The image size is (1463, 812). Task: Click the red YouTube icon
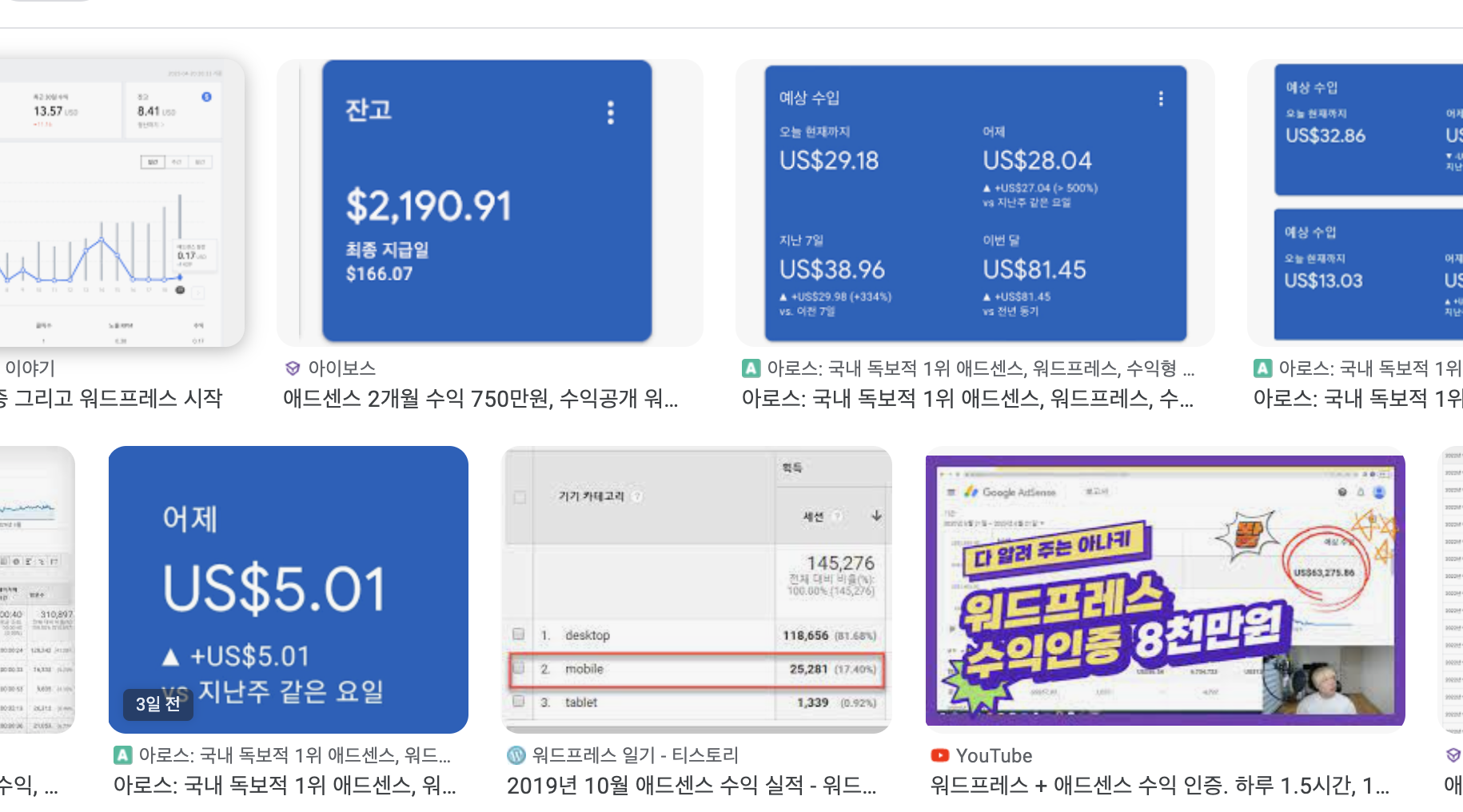click(x=940, y=755)
